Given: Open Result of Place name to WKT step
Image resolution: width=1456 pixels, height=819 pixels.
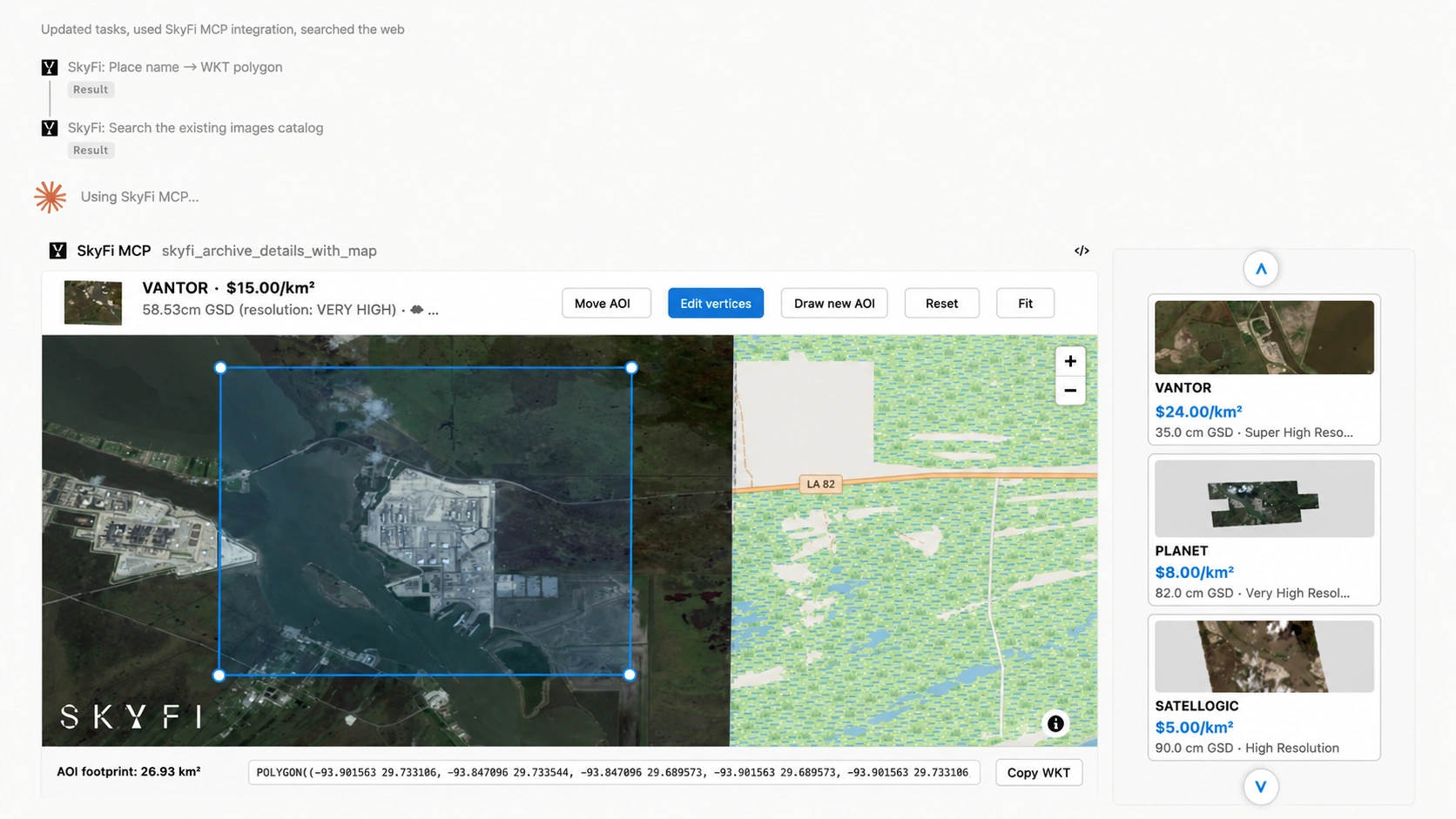Looking at the screenshot, I should (91, 90).
